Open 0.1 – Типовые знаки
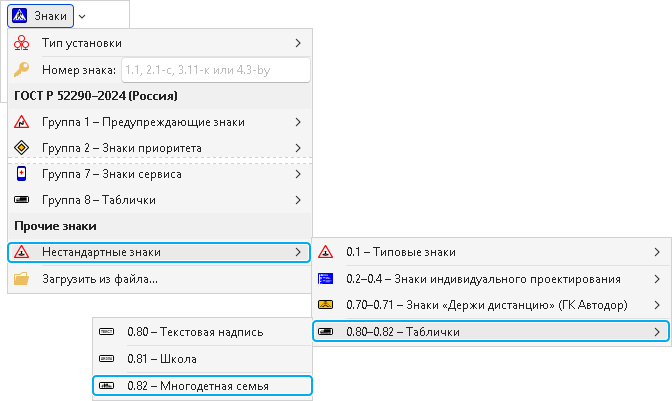 tap(491, 252)
